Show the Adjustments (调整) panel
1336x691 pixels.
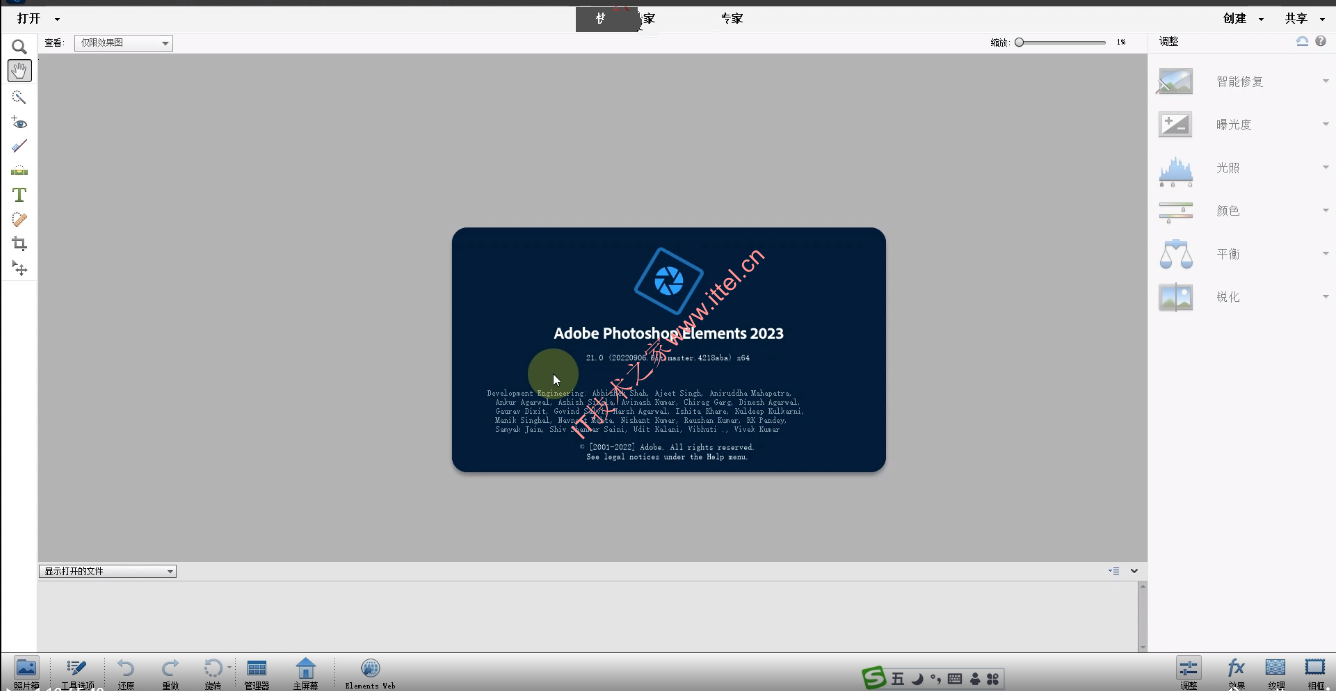tap(1188, 670)
